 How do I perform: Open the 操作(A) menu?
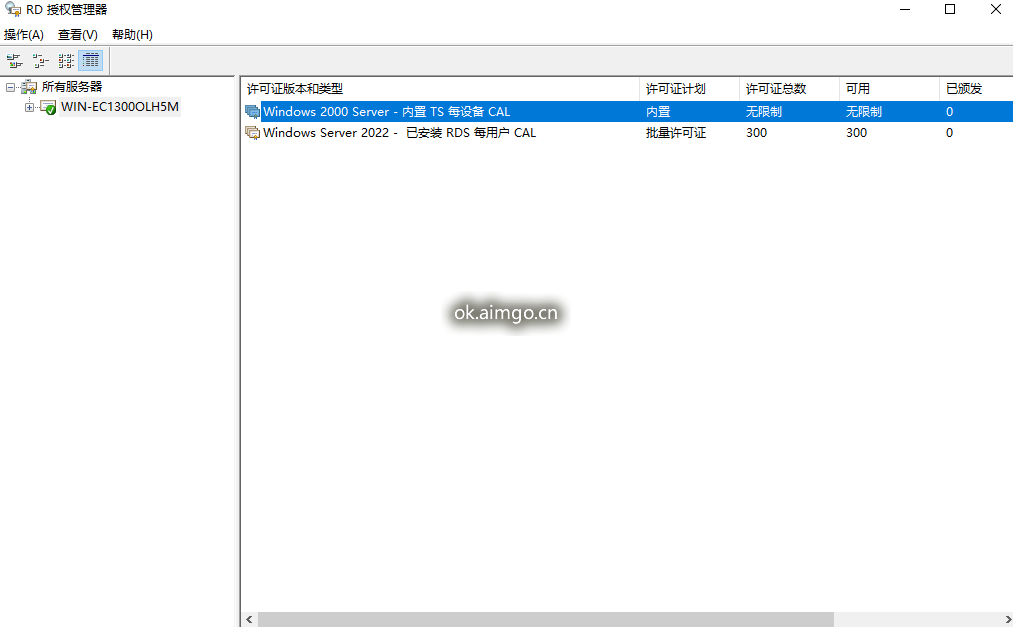pos(24,35)
